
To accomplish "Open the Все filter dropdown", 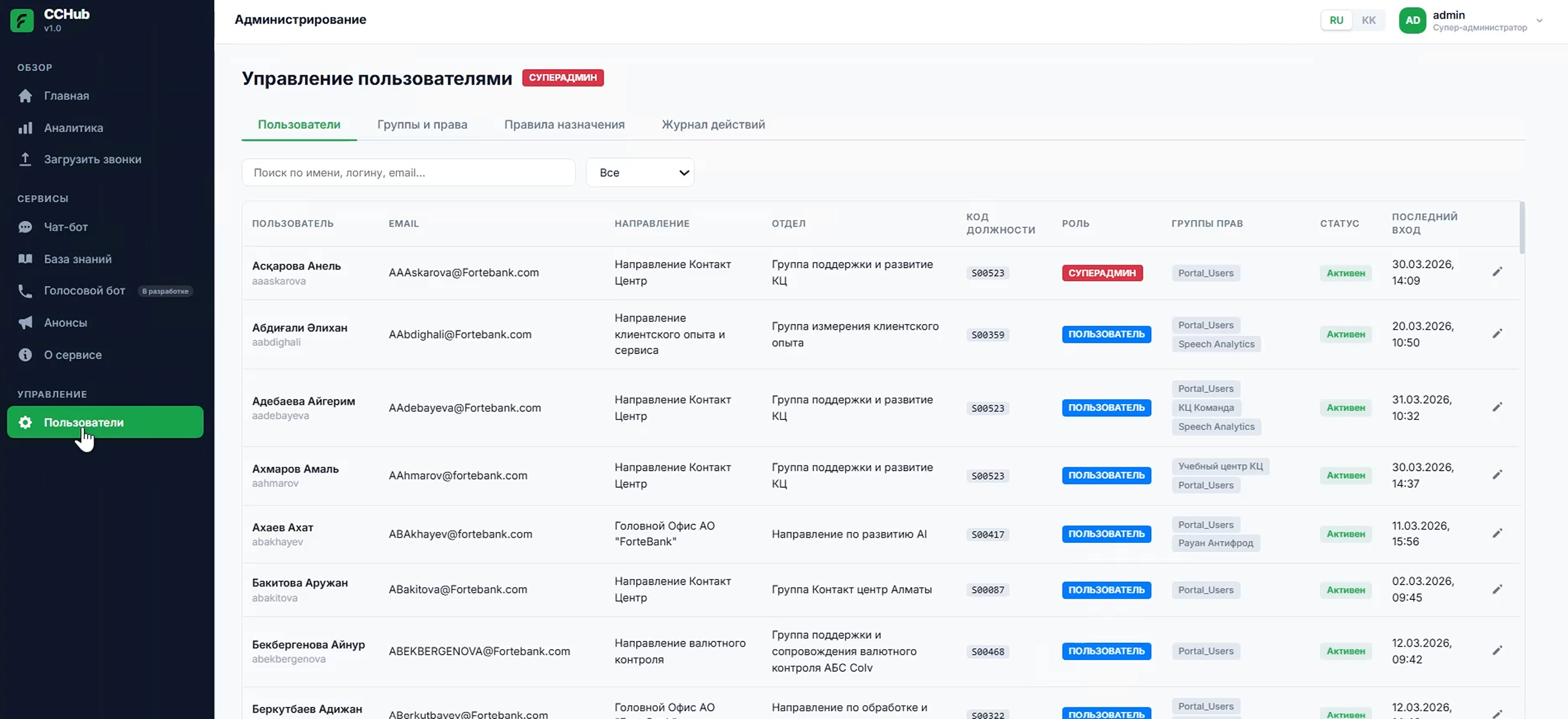I will coord(640,172).
